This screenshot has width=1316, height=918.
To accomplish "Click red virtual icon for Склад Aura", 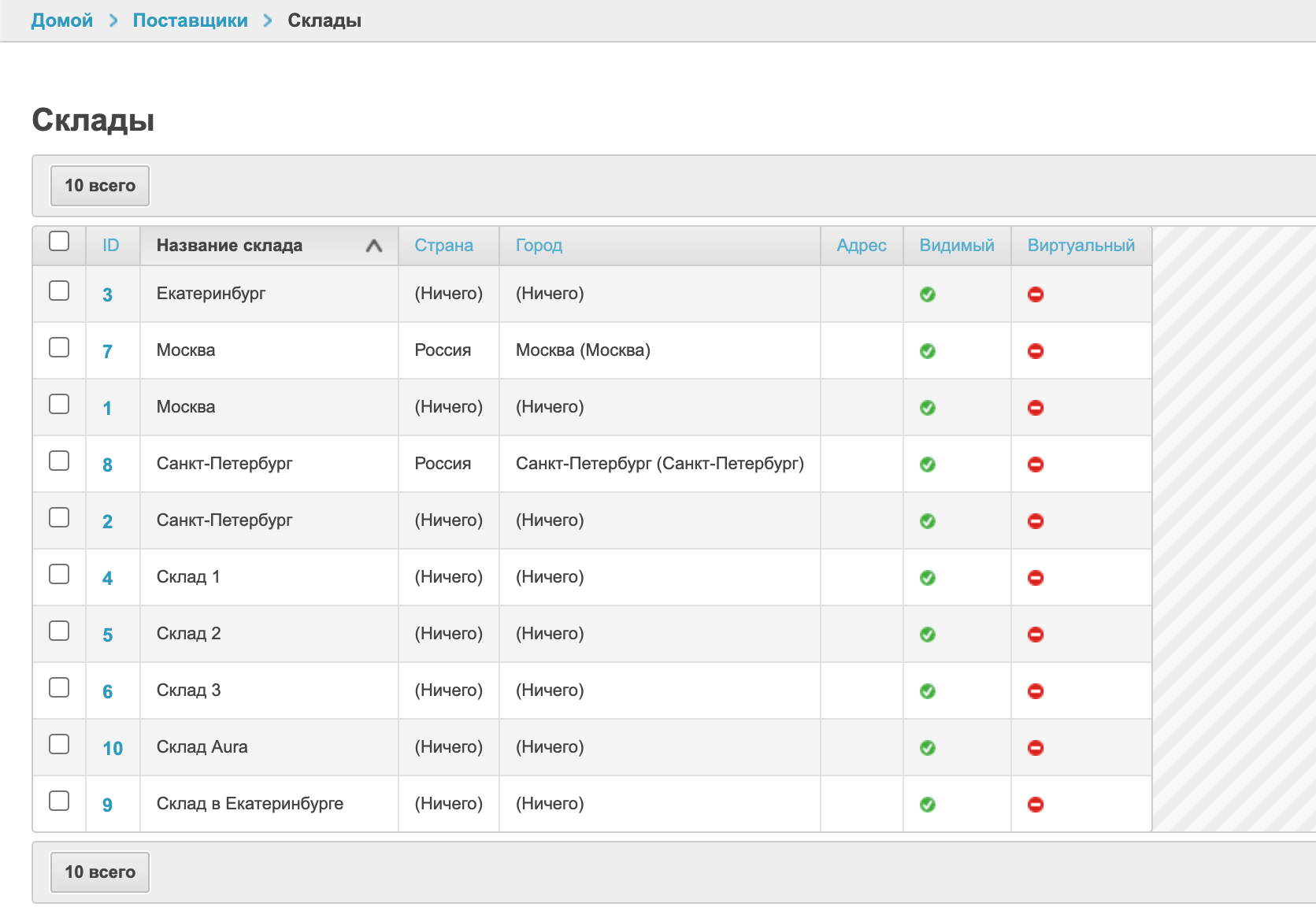I will point(1036,748).
